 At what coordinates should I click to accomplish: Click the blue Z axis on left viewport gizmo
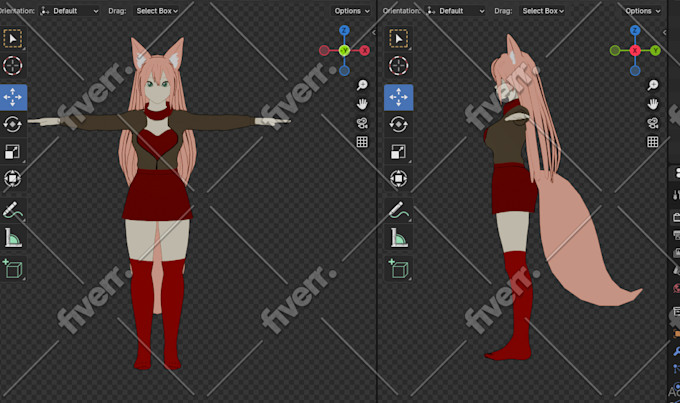point(344,30)
